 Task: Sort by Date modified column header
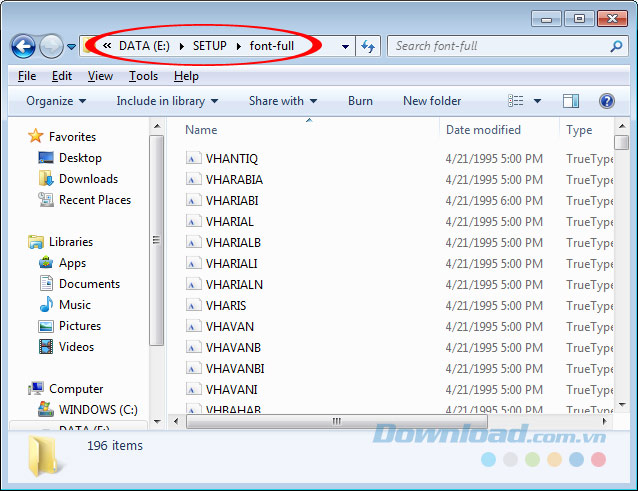coord(483,130)
